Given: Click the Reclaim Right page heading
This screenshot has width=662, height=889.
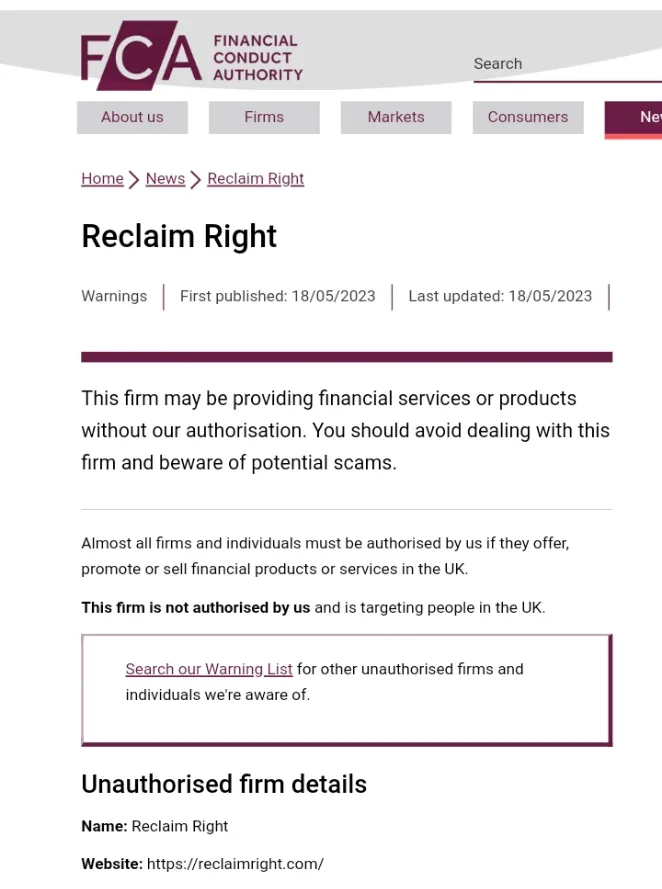Looking at the screenshot, I should [x=179, y=236].
